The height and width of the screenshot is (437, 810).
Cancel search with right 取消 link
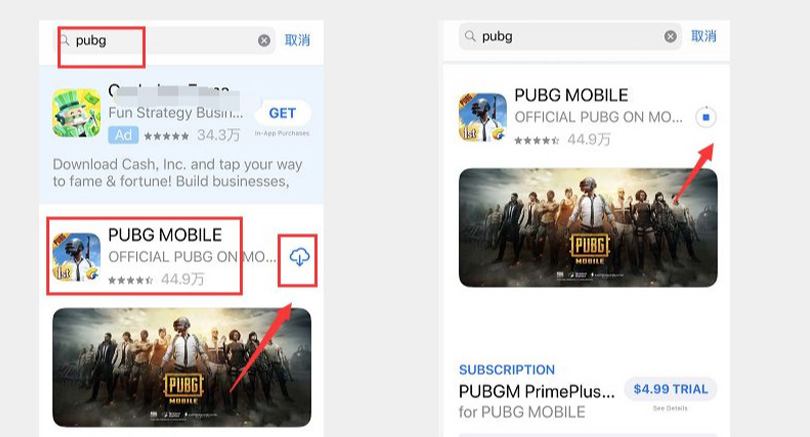coord(704,36)
